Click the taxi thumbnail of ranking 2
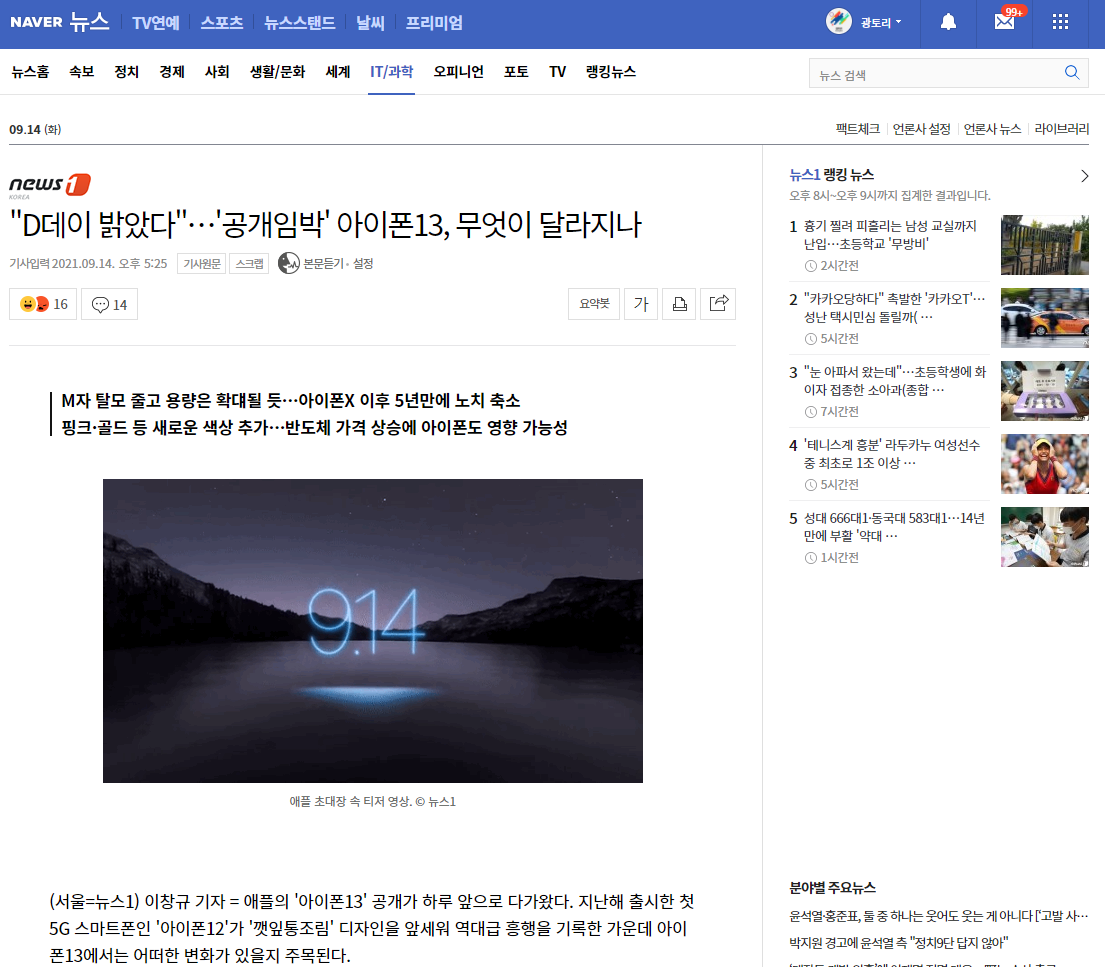 pyautogui.click(x=1044, y=318)
